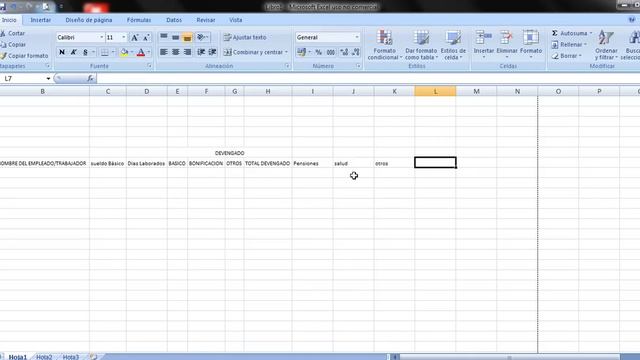Open the Name Box dropdown arrow
Screen dimensions: 640x360
click(48, 79)
